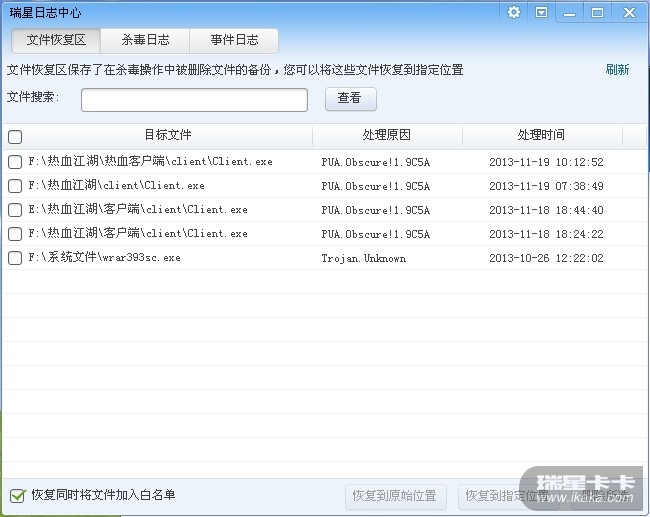Click the timestamp 2013-10-26 12:22:02
The width and height of the screenshot is (650, 517).
(546, 258)
